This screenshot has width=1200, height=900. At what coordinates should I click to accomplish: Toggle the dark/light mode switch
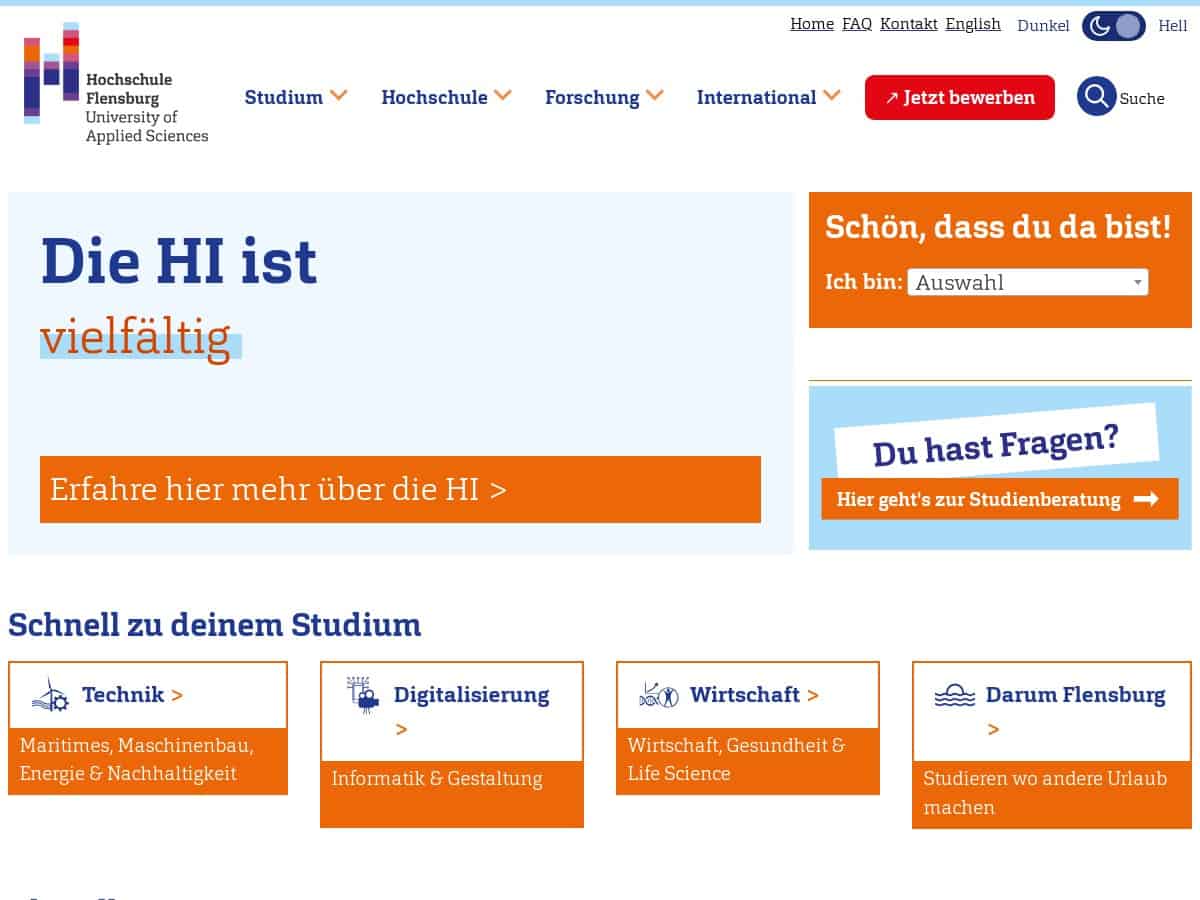1114,26
